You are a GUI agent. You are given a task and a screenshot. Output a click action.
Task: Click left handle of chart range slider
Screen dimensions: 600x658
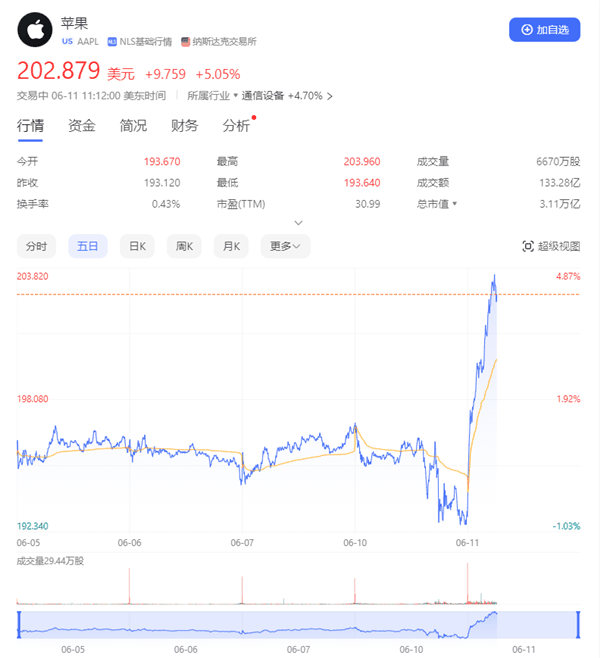19,625
